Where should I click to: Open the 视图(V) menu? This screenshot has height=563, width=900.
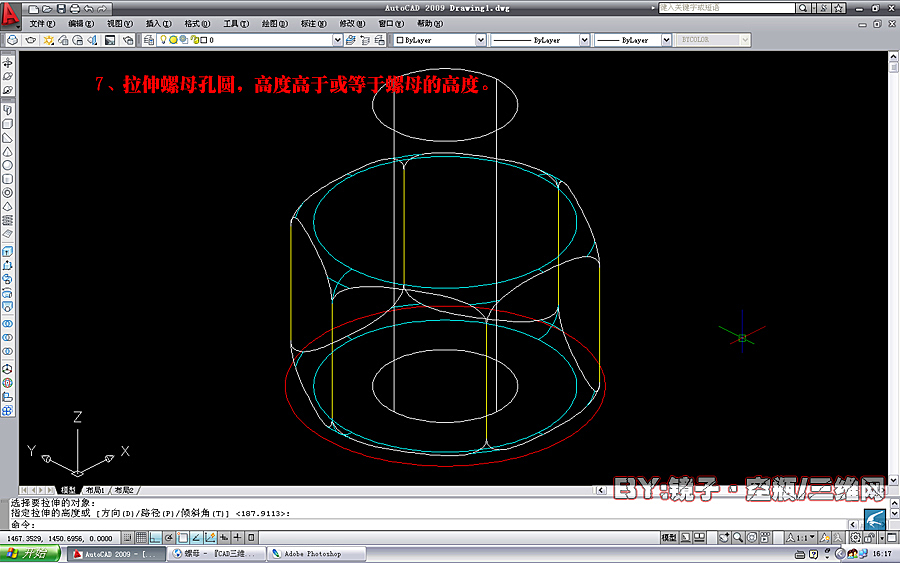(x=120, y=24)
